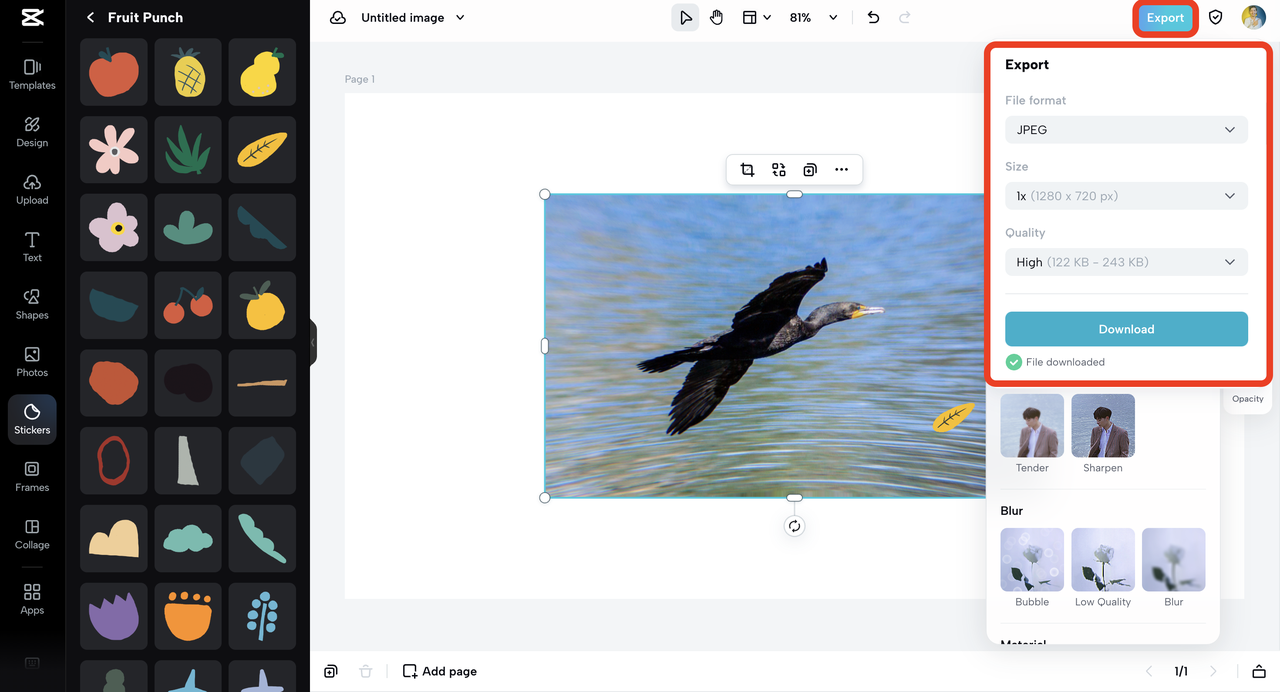
Task: Apply the Tender filter
Action: [x=1032, y=434]
